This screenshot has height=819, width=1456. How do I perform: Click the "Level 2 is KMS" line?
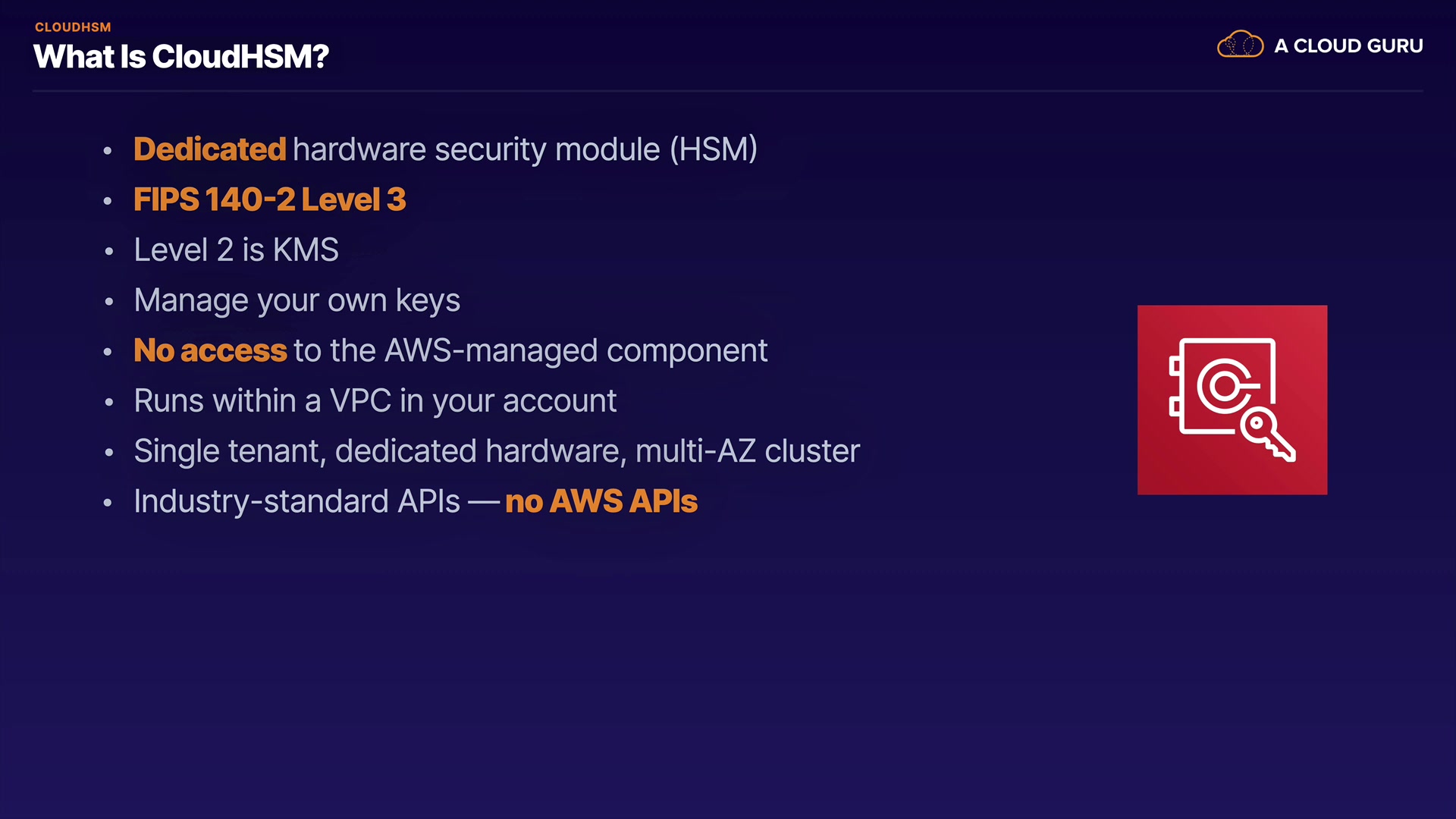pos(236,250)
